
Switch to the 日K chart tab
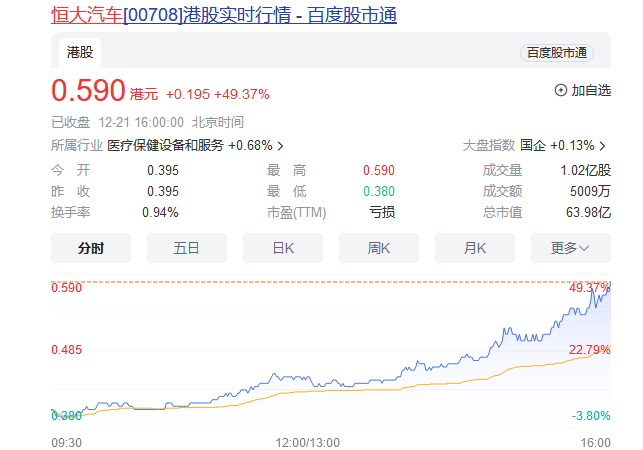coord(283,248)
